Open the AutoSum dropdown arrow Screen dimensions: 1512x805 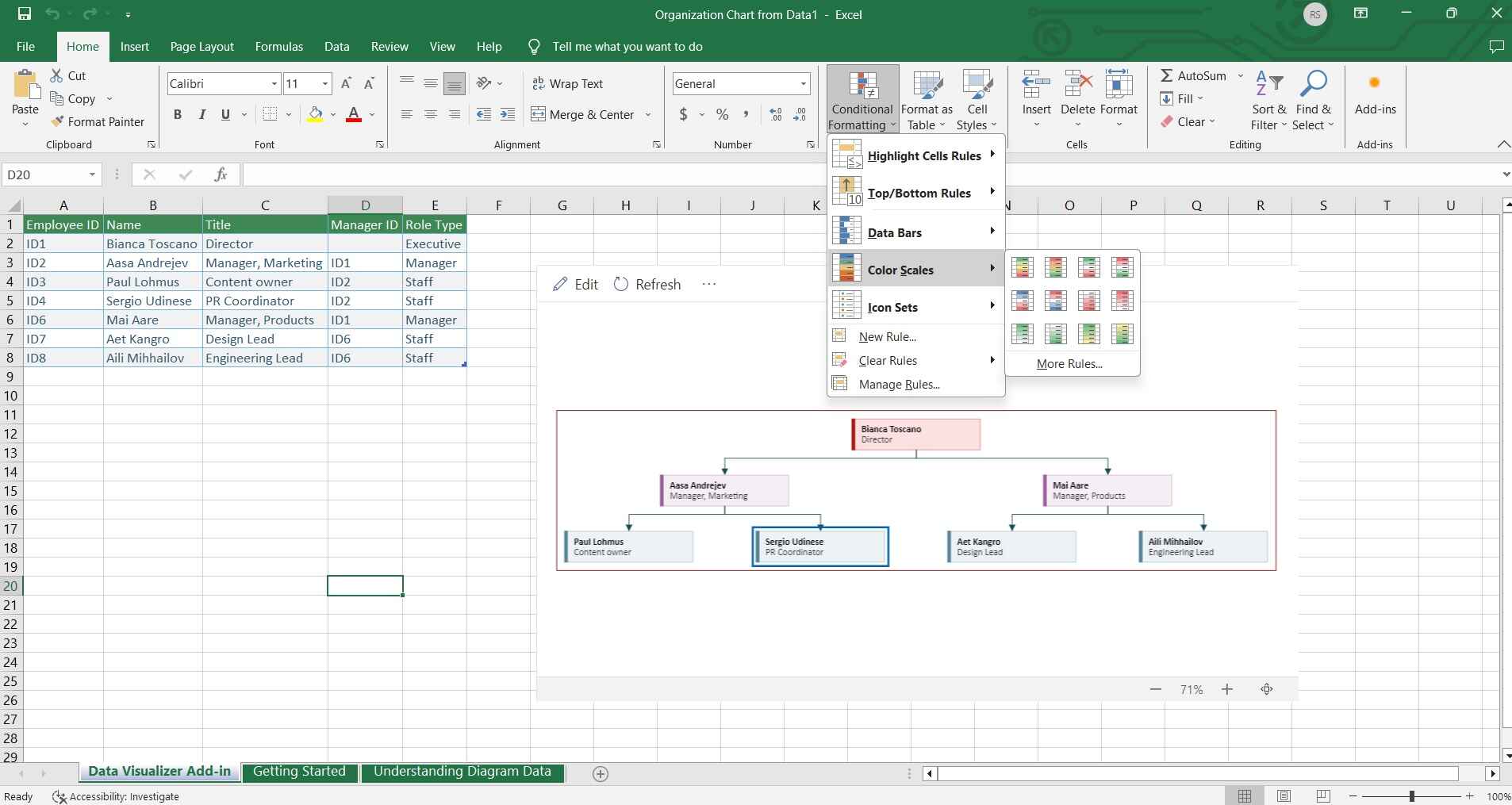pyautogui.click(x=1241, y=75)
